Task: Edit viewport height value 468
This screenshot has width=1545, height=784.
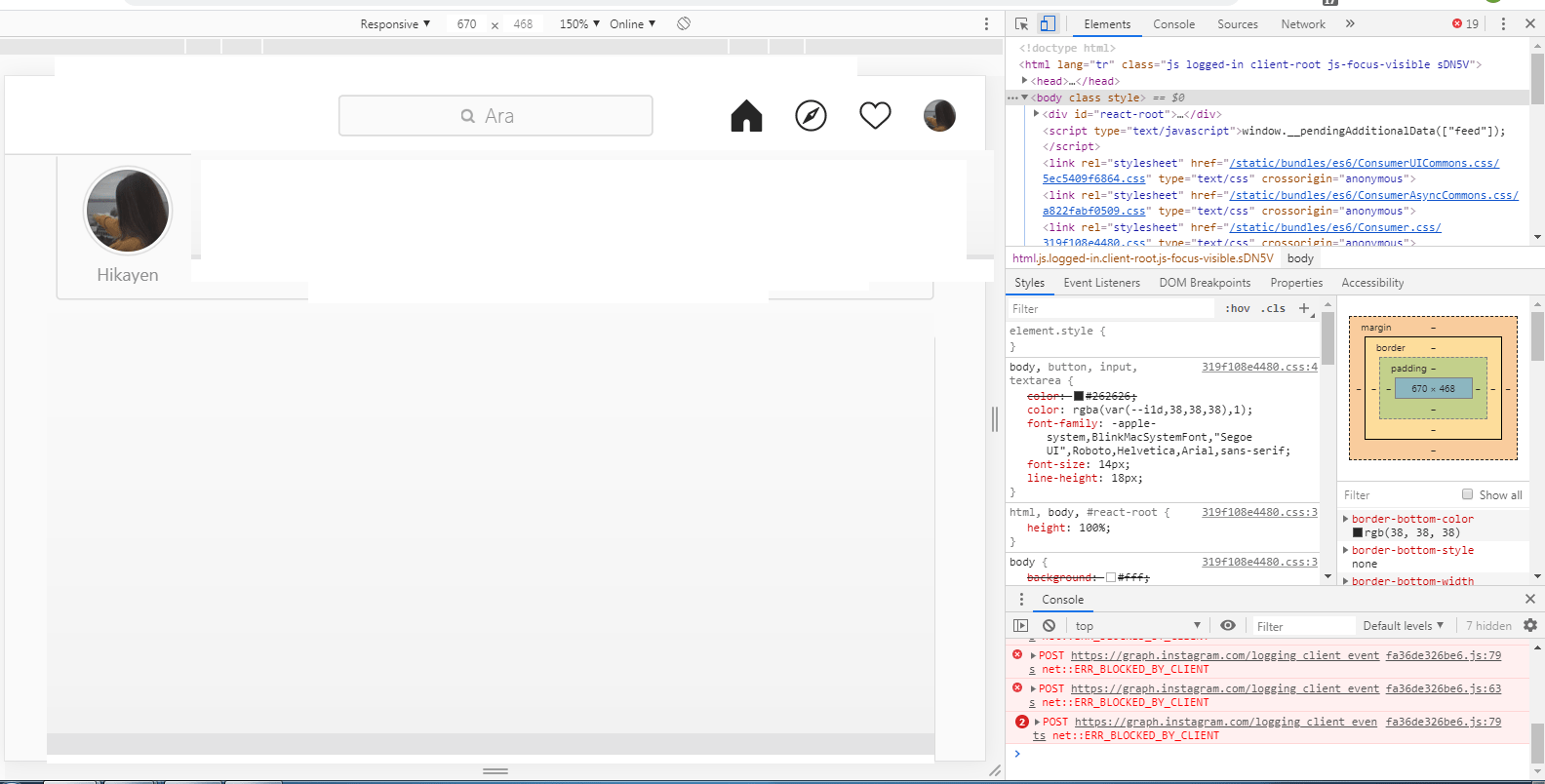Action: coord(523,23)
